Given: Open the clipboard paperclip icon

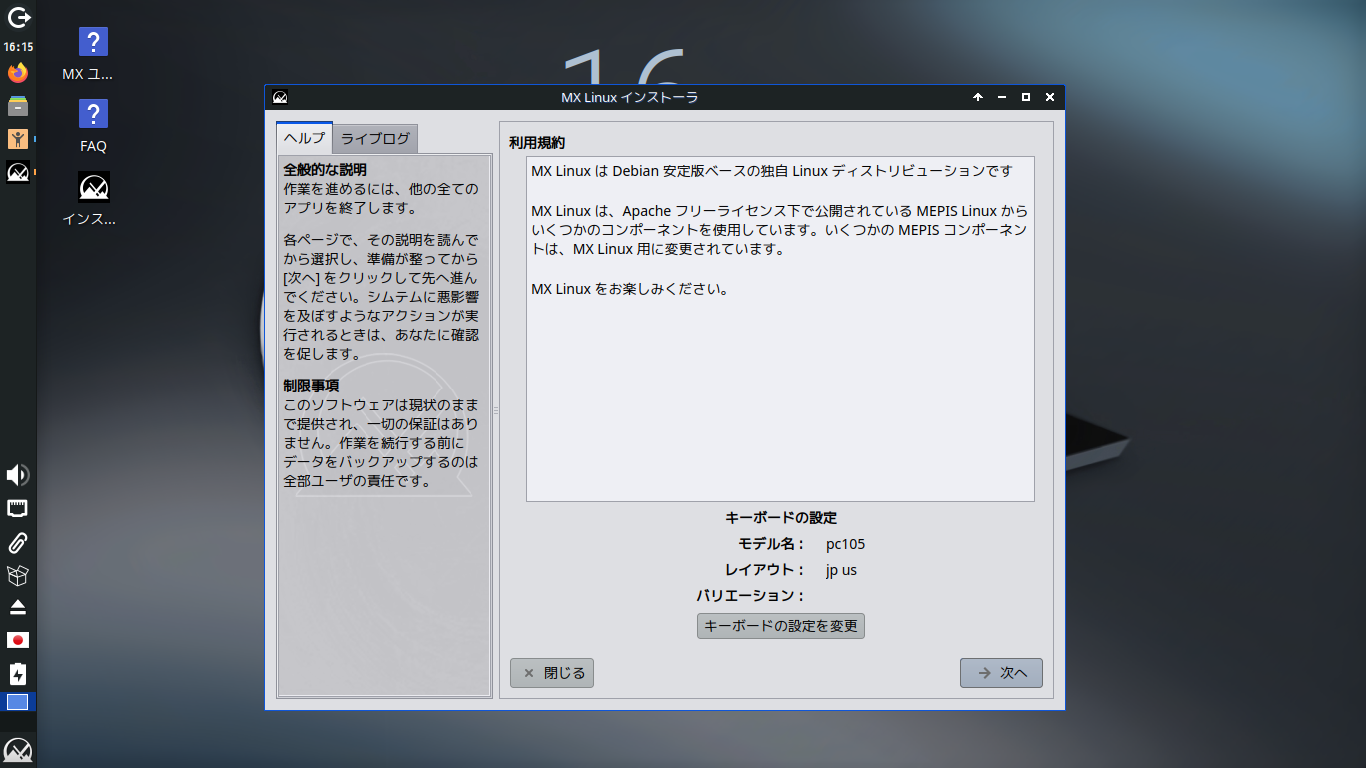Looking at the screenshot, I should coord(18,543).
